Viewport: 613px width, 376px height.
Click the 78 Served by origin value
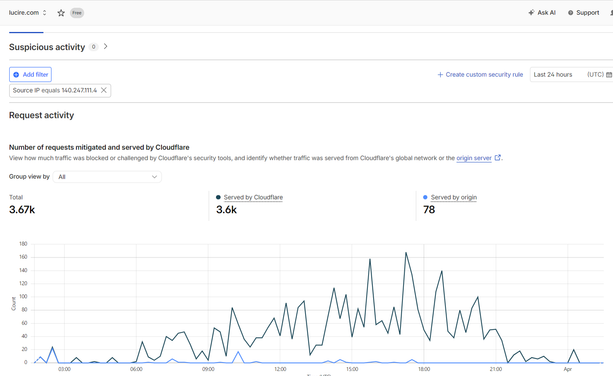tap(429, 210)
